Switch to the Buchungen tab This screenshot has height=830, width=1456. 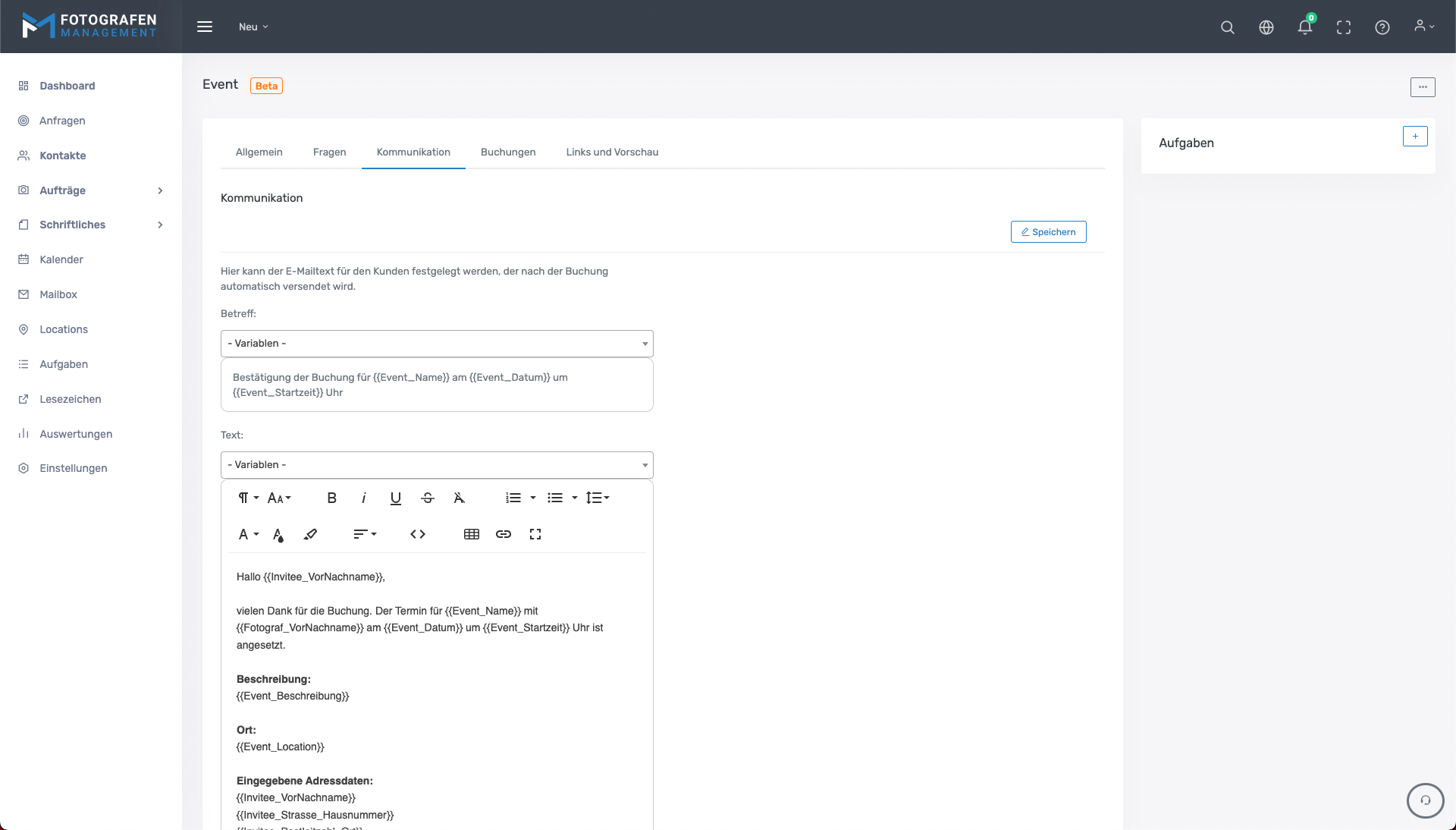508,152
